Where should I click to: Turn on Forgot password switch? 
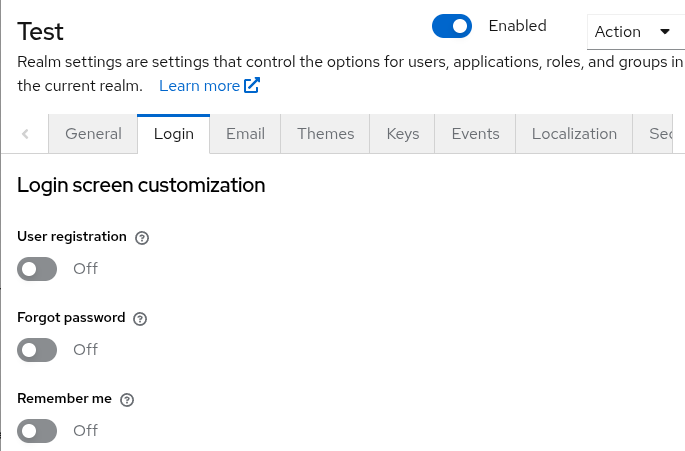click(x=38, y=350)
